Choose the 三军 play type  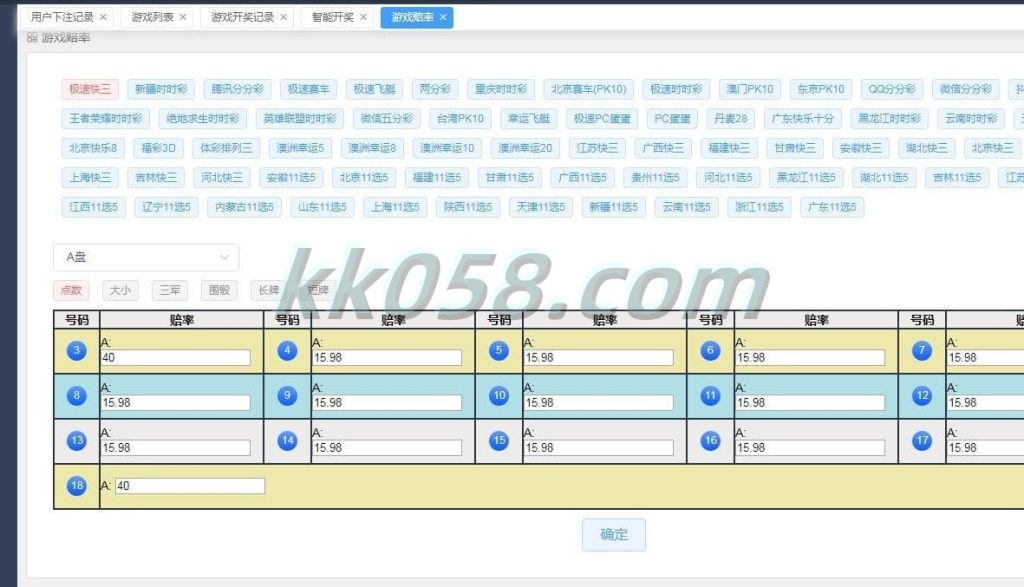click(170, 290)
